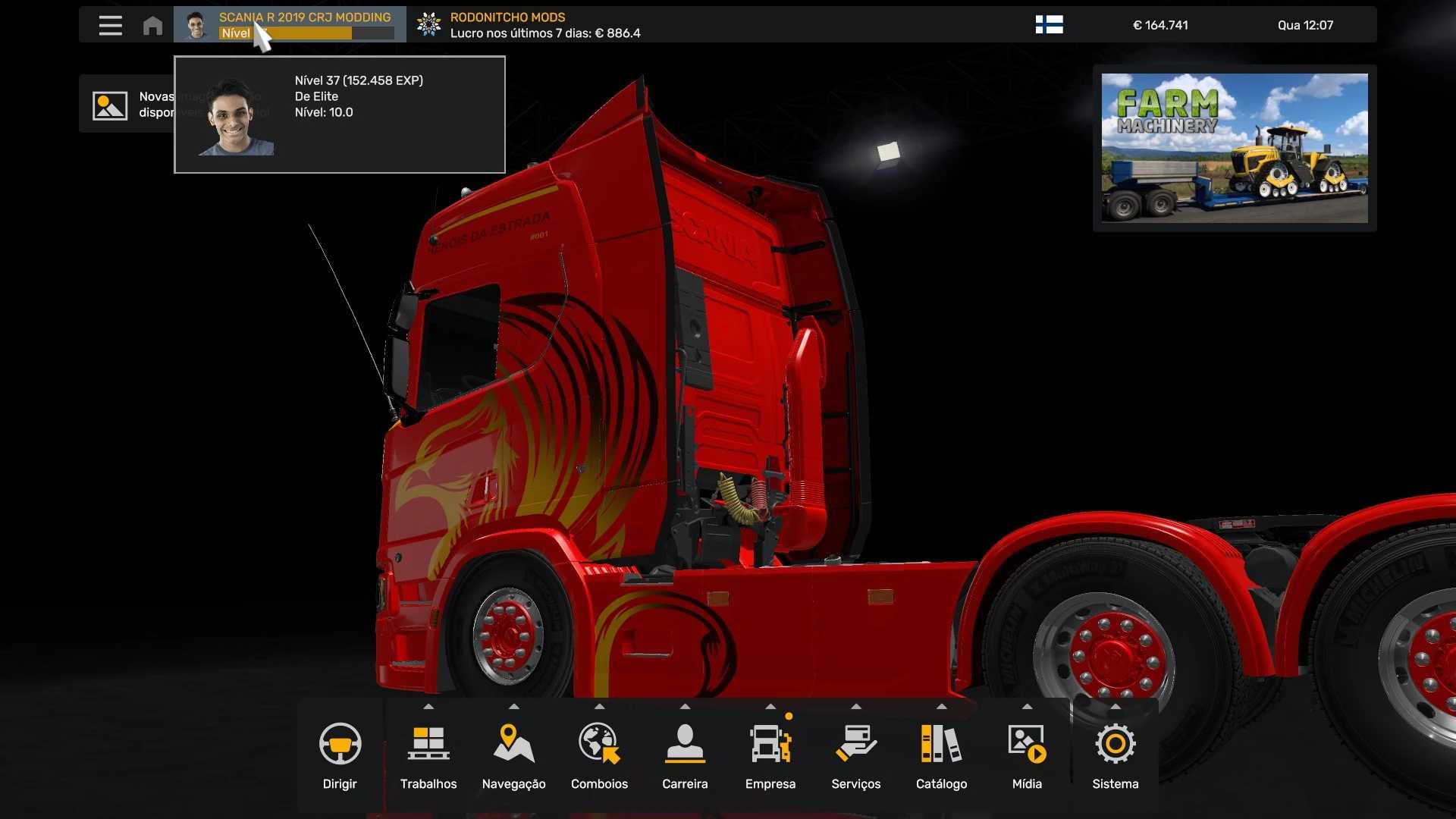Screen dimensions: 1456x819
Task: Click the new images notification picture icon
Action: 110,105
